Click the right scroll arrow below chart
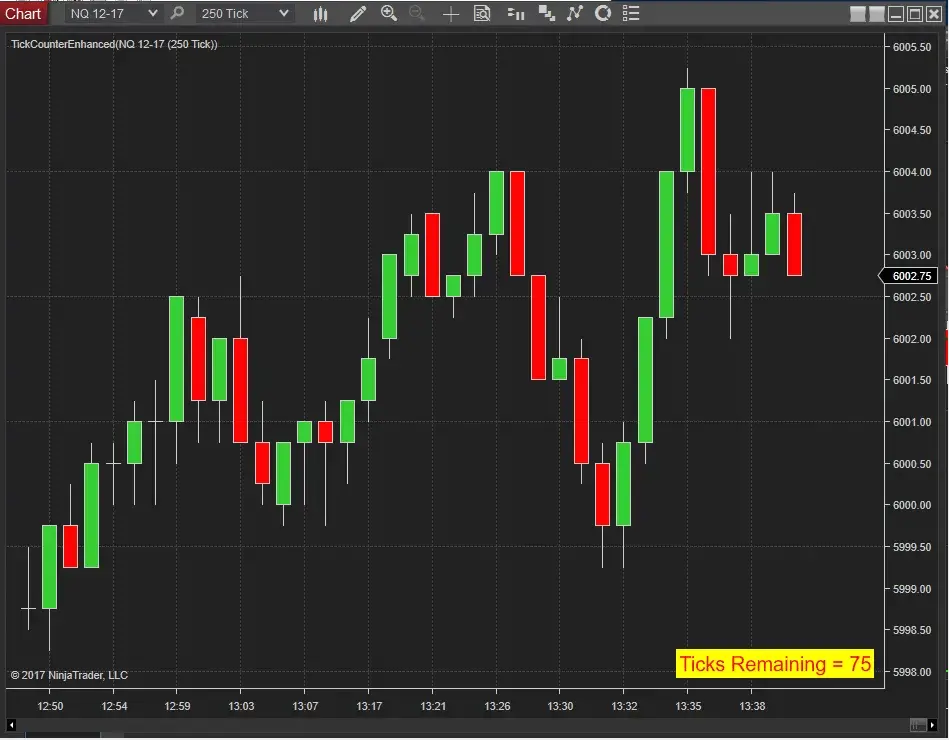This screenshot has width=949, height=740. point(933,725)
